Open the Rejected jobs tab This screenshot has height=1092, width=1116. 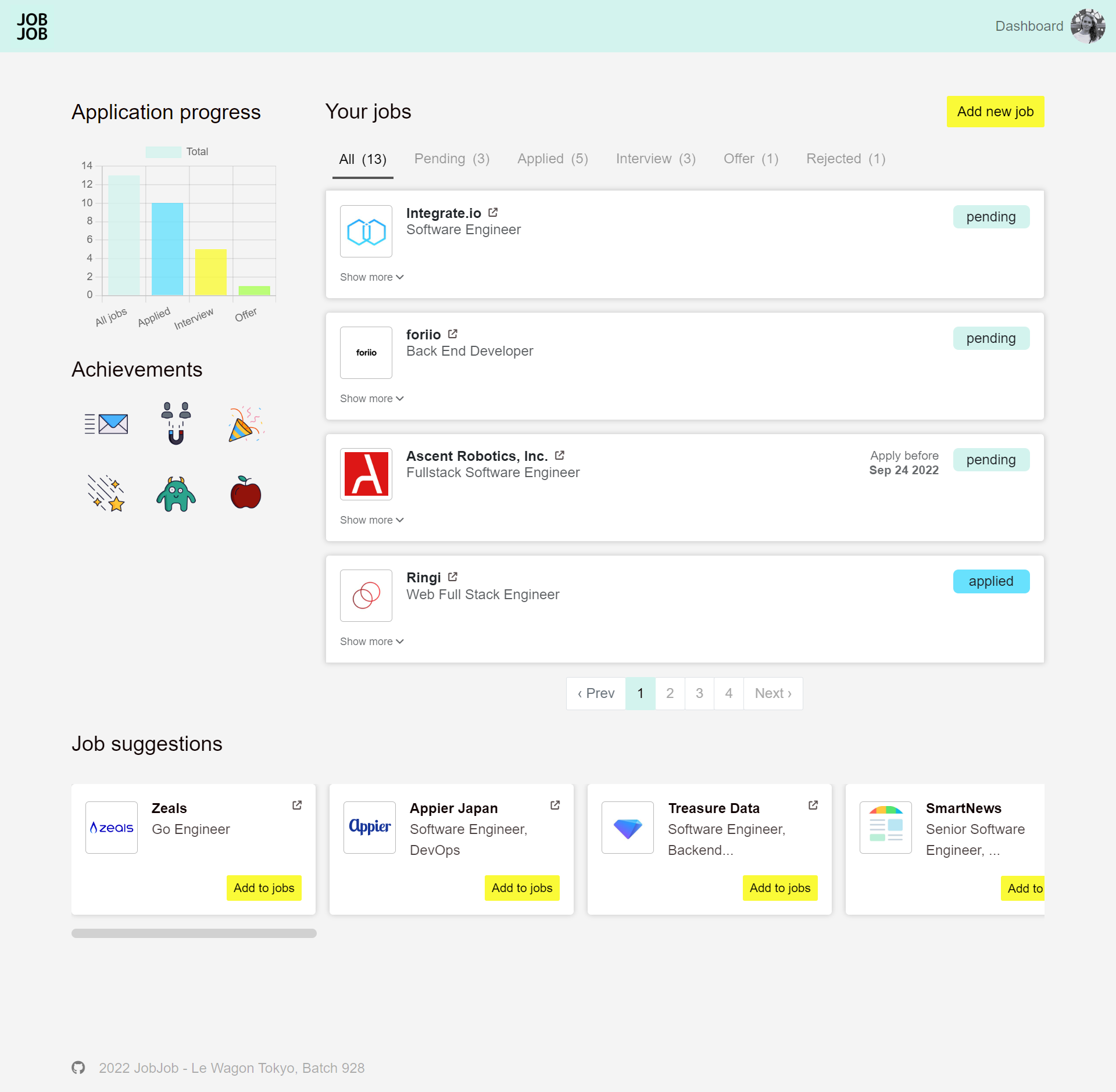click(x=845, y=159)
